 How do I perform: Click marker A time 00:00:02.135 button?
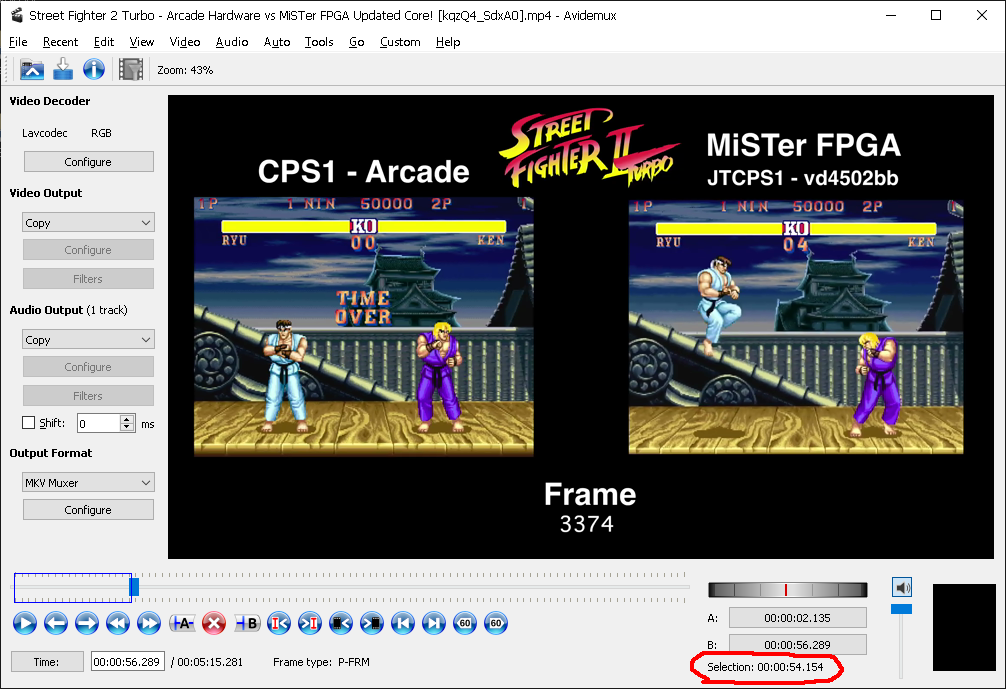(797, 618)
